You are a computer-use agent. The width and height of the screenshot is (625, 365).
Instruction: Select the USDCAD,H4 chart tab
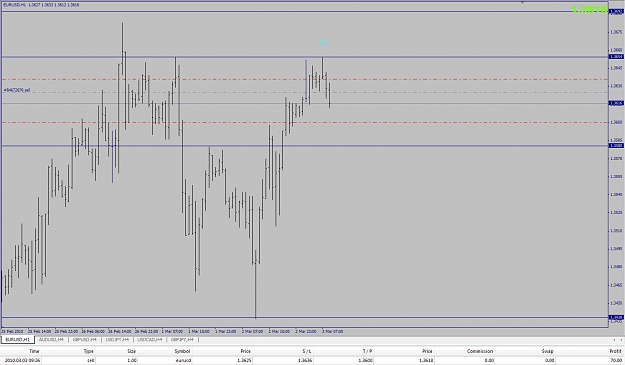149,339
